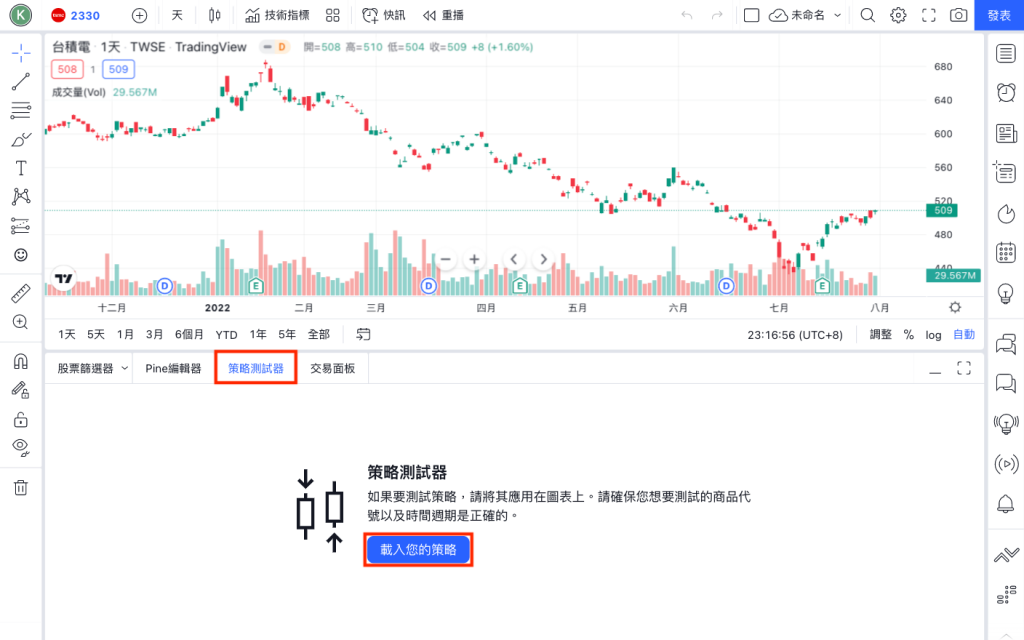Click the undo arrow
Image resolution: width=1024 pixels, height=640 pixels.
click(x=686, y=15)
